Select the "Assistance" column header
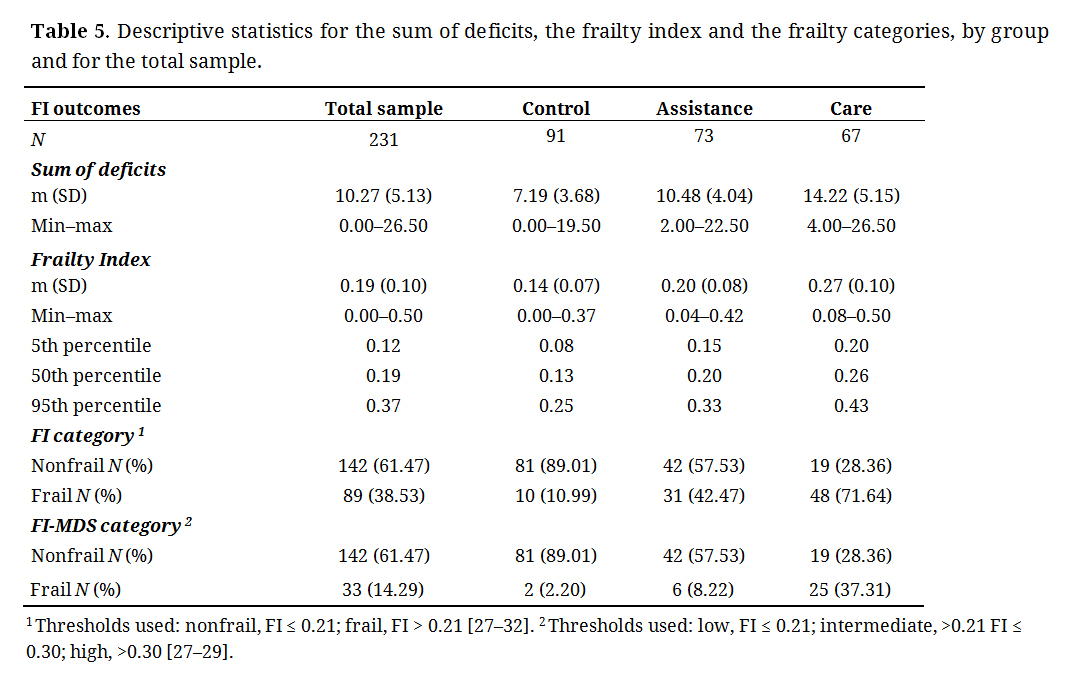 tap(704, 109)
